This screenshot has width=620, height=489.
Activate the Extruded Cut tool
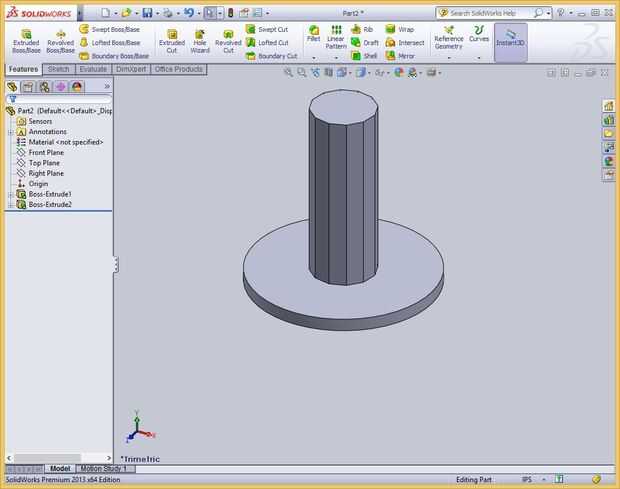pos(172,41)
